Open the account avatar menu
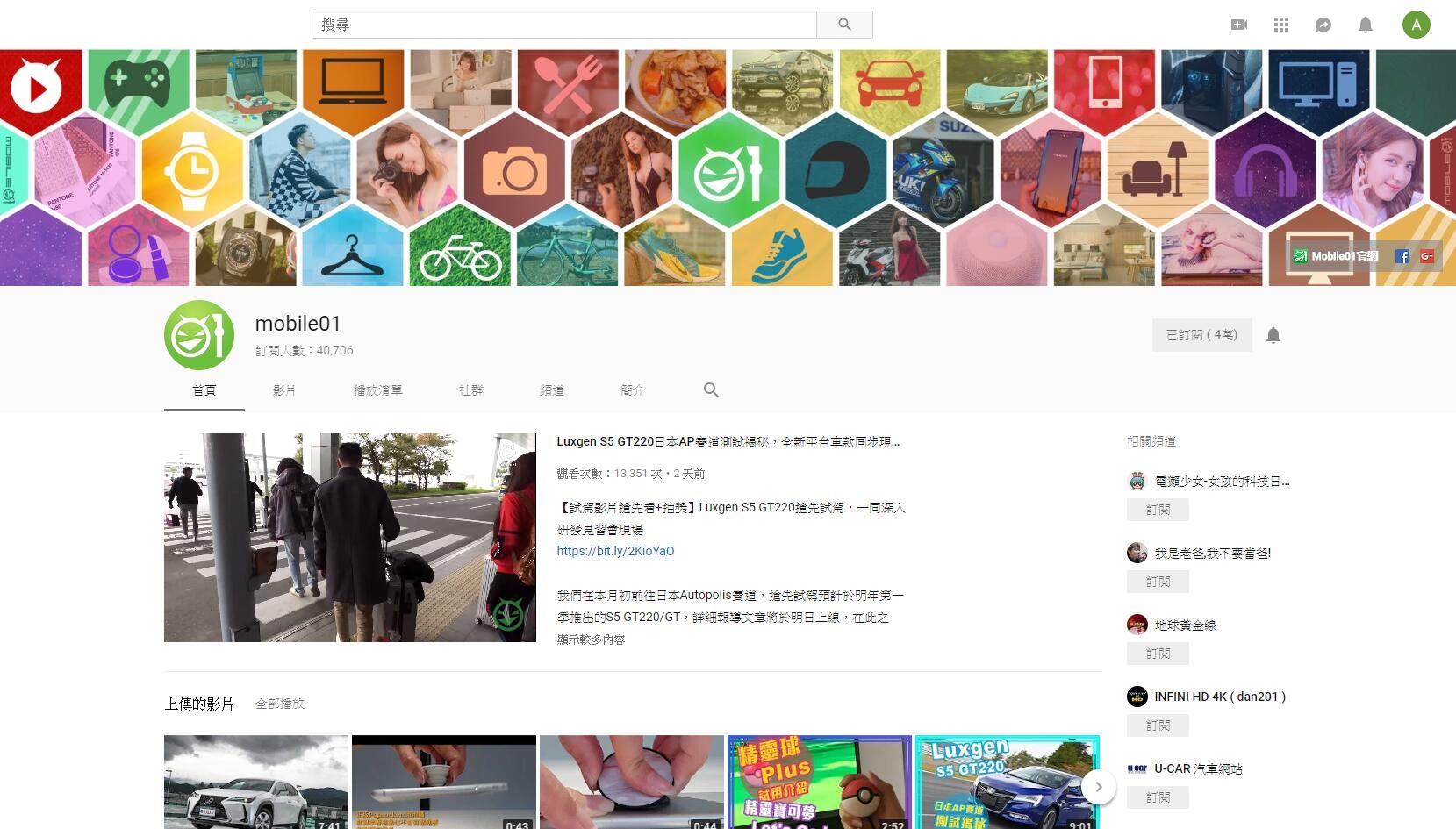Screen dimensions: 1456x829 1416,25
